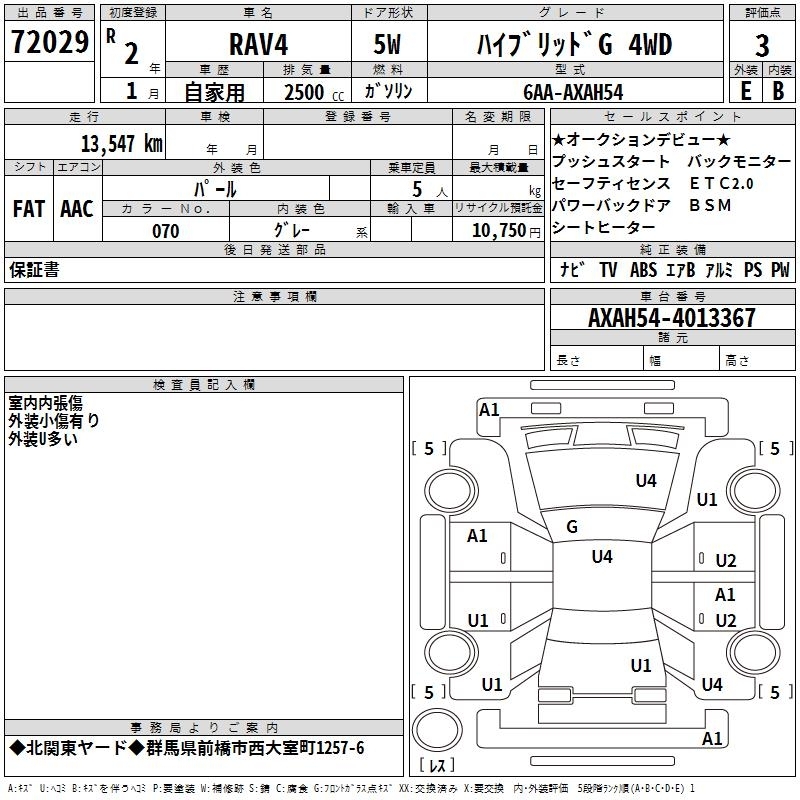Image resolution: width=800 pixels, height=800 pixels.
Task: Click the lot number 72029
Action: (x=49, y=43)
